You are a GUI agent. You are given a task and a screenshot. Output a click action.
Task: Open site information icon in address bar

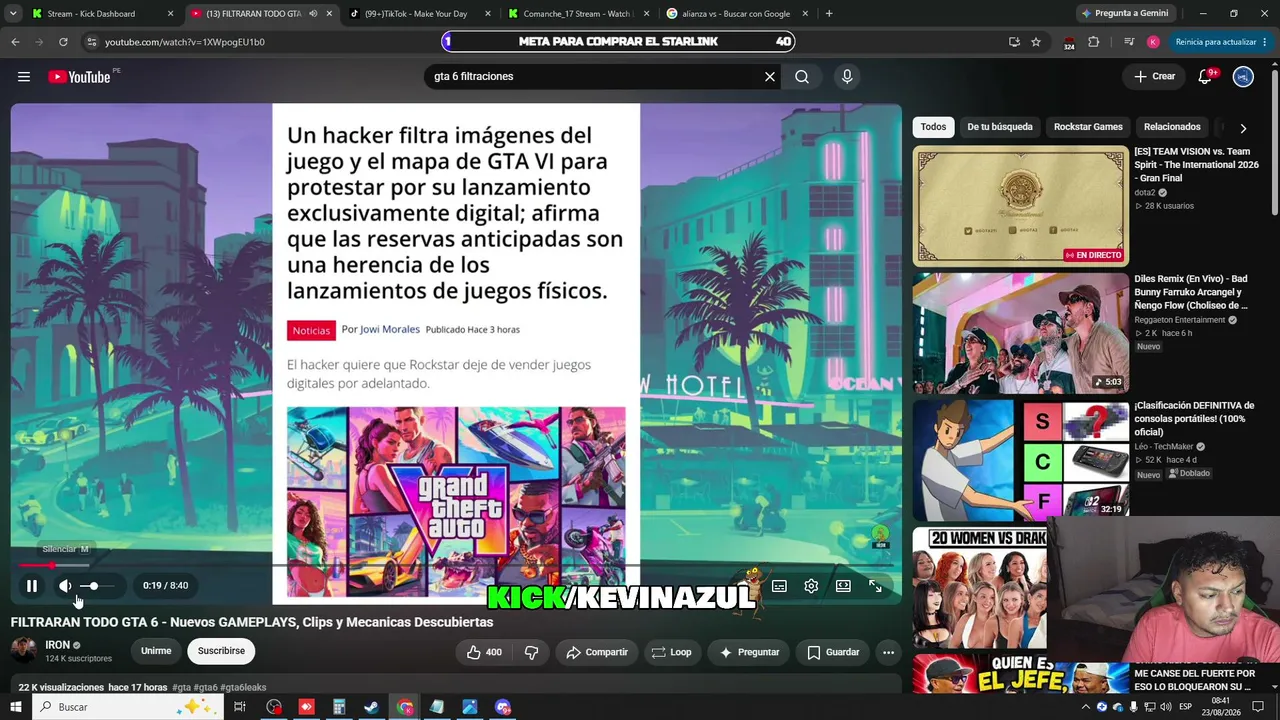click(91, 42)
